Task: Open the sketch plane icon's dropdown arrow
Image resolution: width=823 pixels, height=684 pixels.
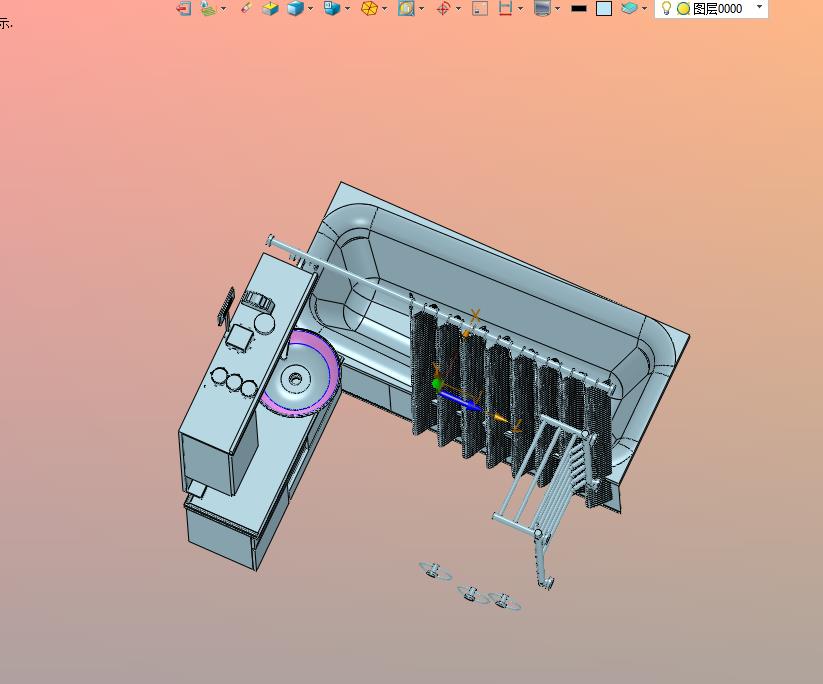Action: point(224,8)
